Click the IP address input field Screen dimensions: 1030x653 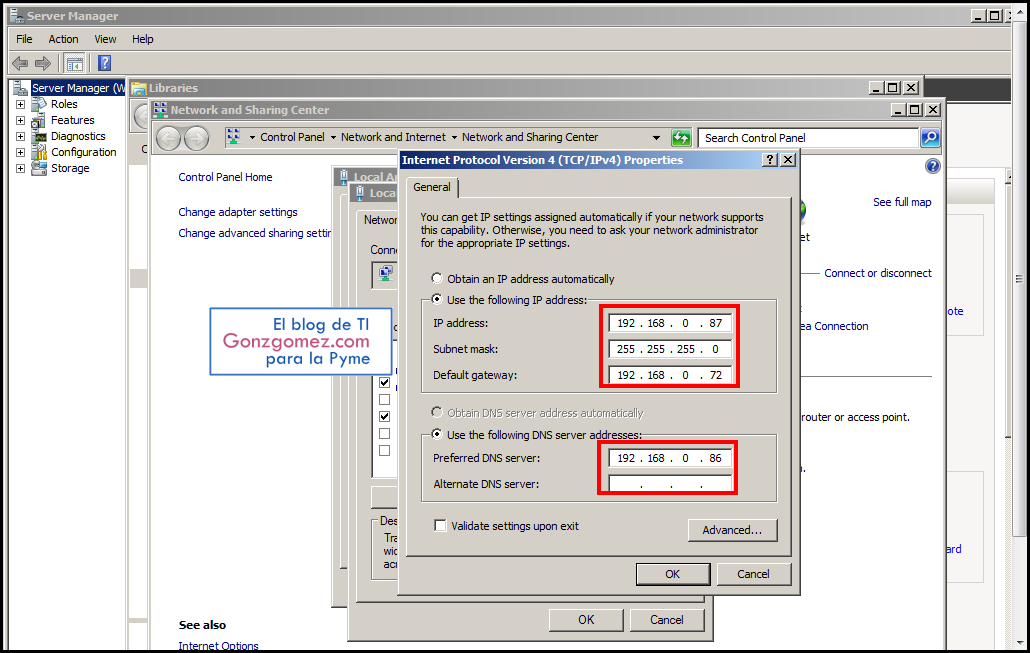click(x=670, y=323)
